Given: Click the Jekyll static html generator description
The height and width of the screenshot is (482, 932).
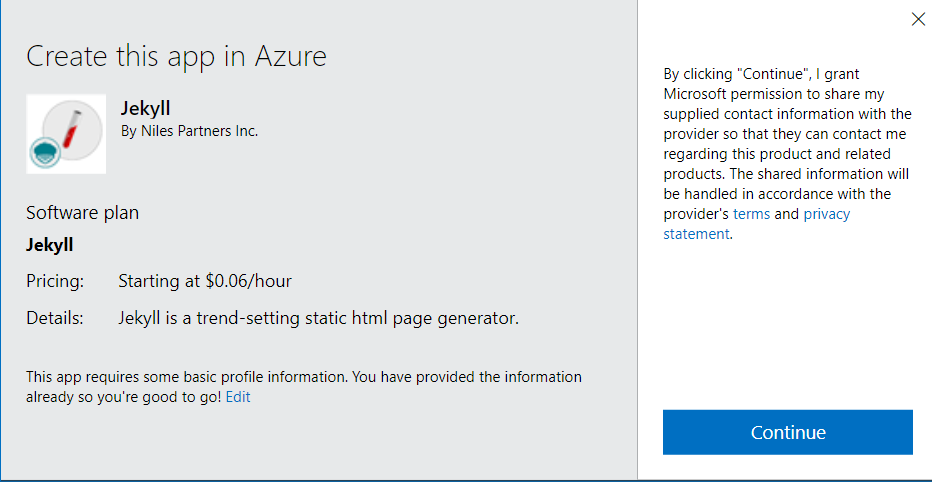Looking at the screenshot, I should coord(319,319).
